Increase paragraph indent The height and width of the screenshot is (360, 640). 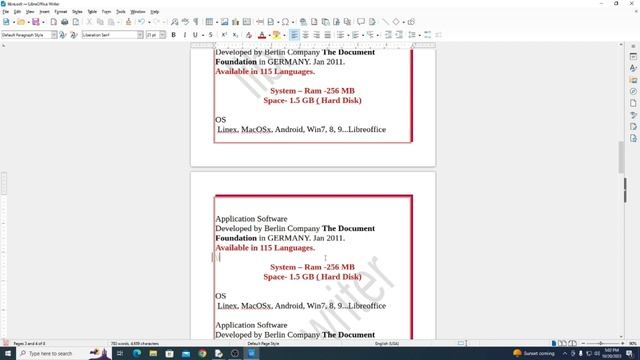click(x=388, y=35)
